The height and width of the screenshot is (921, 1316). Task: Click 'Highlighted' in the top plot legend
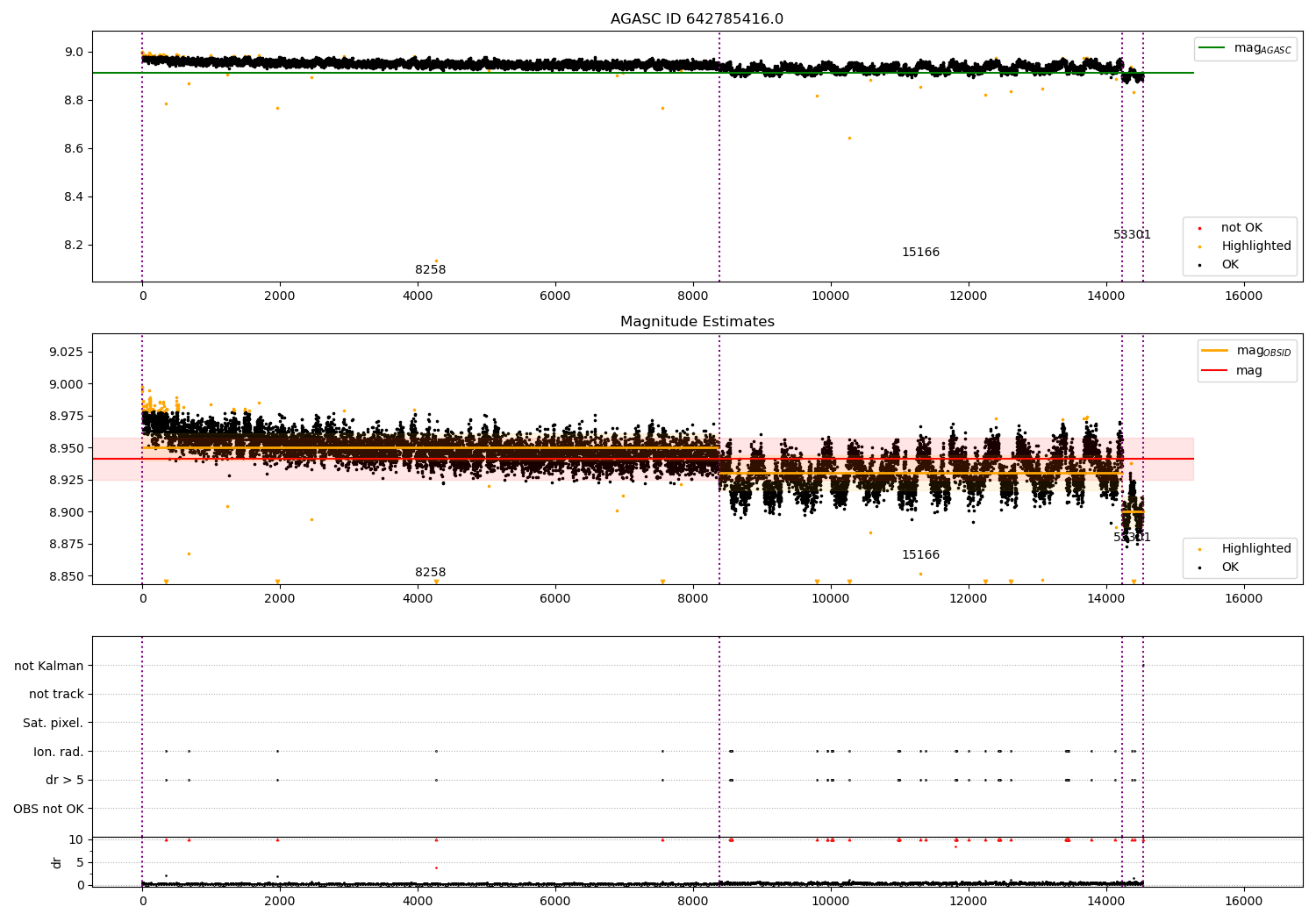tap(1256, 246)
